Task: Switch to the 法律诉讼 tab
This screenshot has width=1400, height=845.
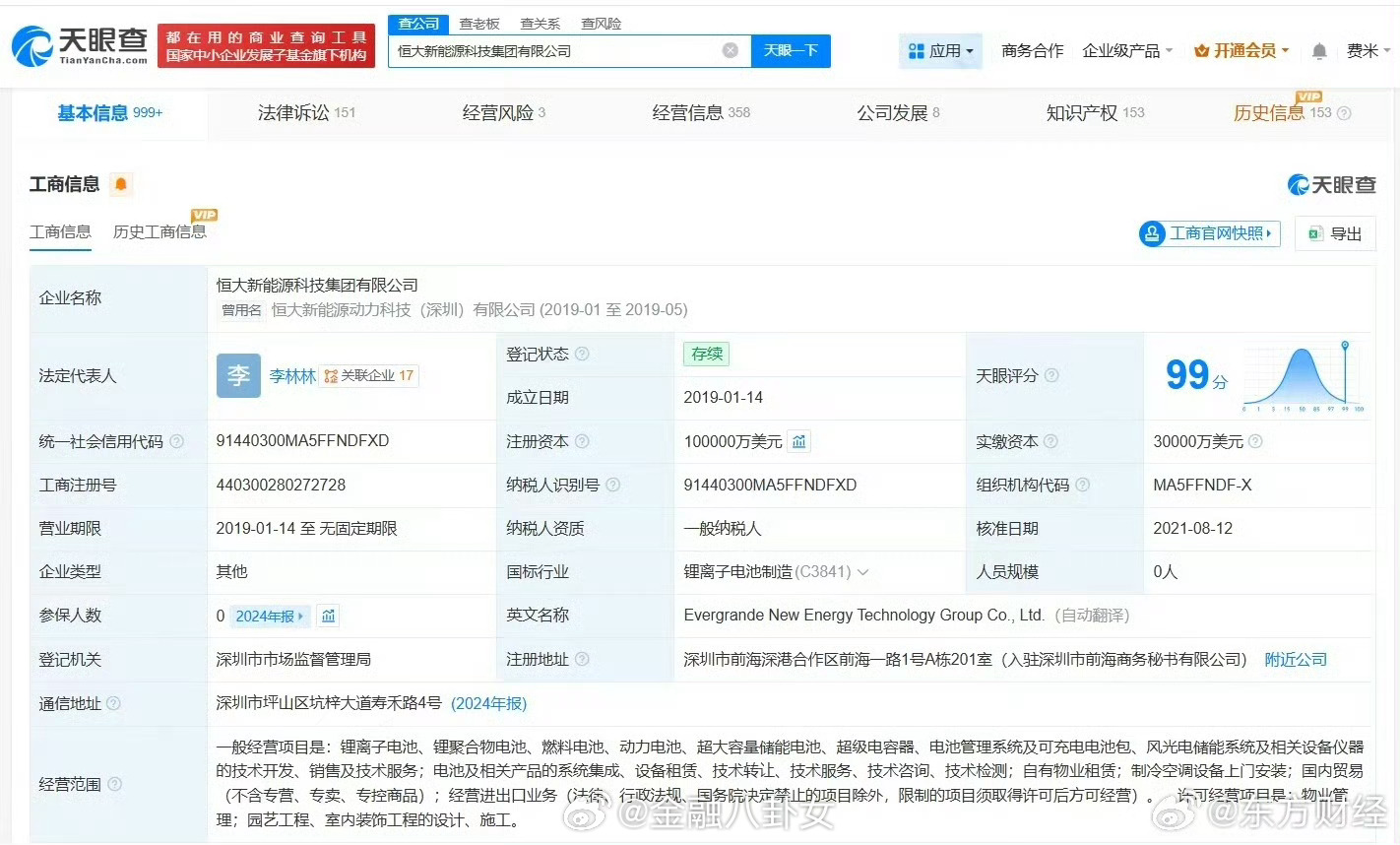Action: (x=296, y=112)
